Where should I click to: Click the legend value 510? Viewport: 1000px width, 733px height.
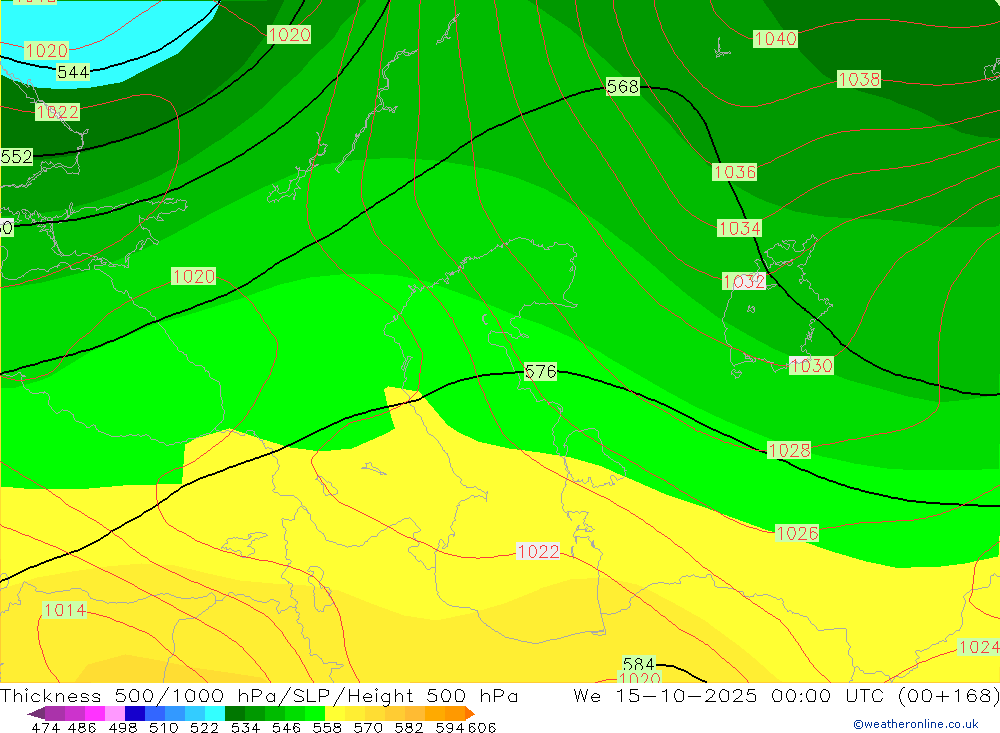163,727
